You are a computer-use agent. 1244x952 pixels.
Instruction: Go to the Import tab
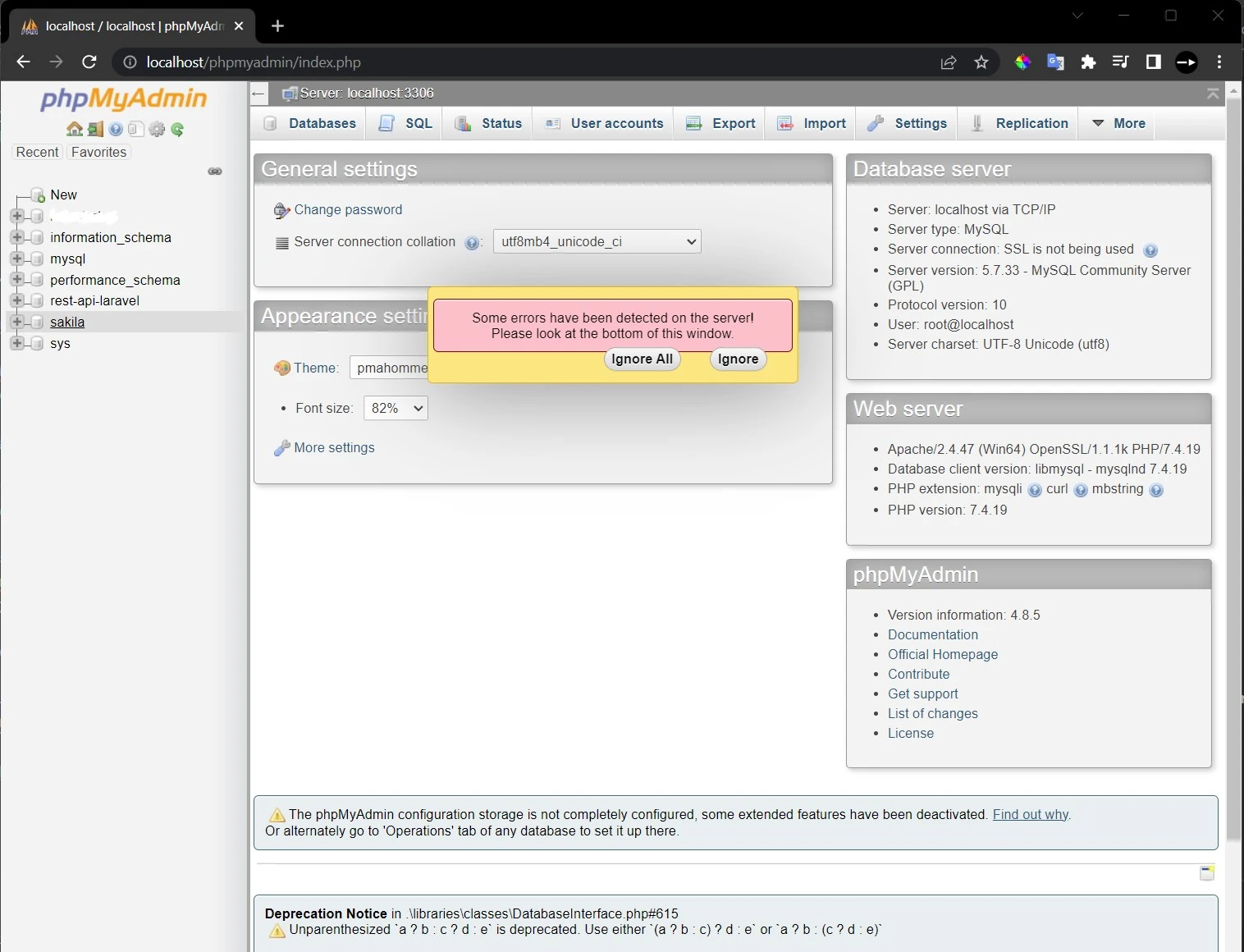point(812,123)
